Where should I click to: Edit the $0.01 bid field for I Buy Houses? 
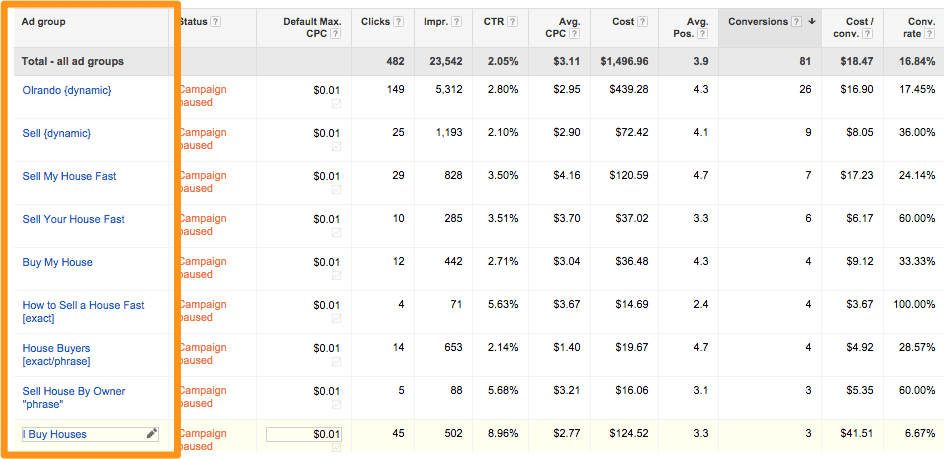point(304,434)
